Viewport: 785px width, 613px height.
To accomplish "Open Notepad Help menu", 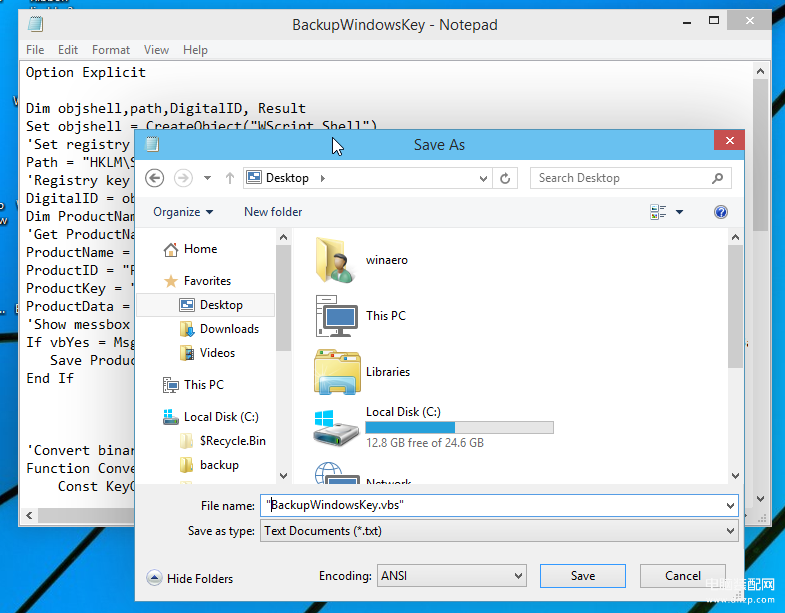I will [x=195, y=50].
